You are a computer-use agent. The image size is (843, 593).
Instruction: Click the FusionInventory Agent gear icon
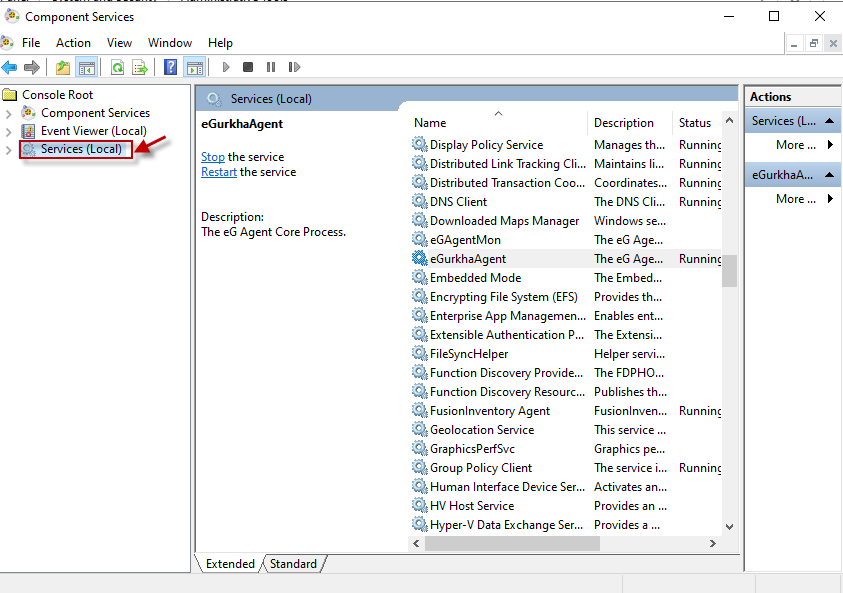[x=420, y=410]
